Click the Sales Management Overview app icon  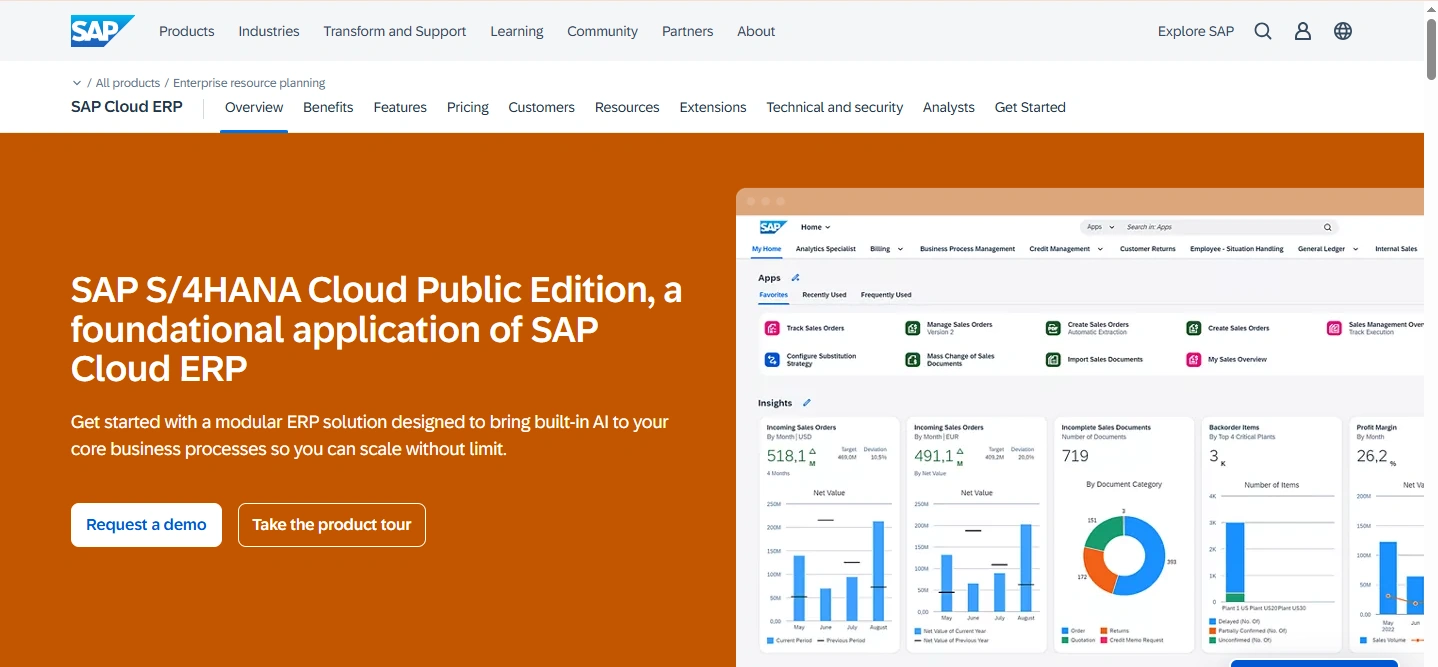1334,328
